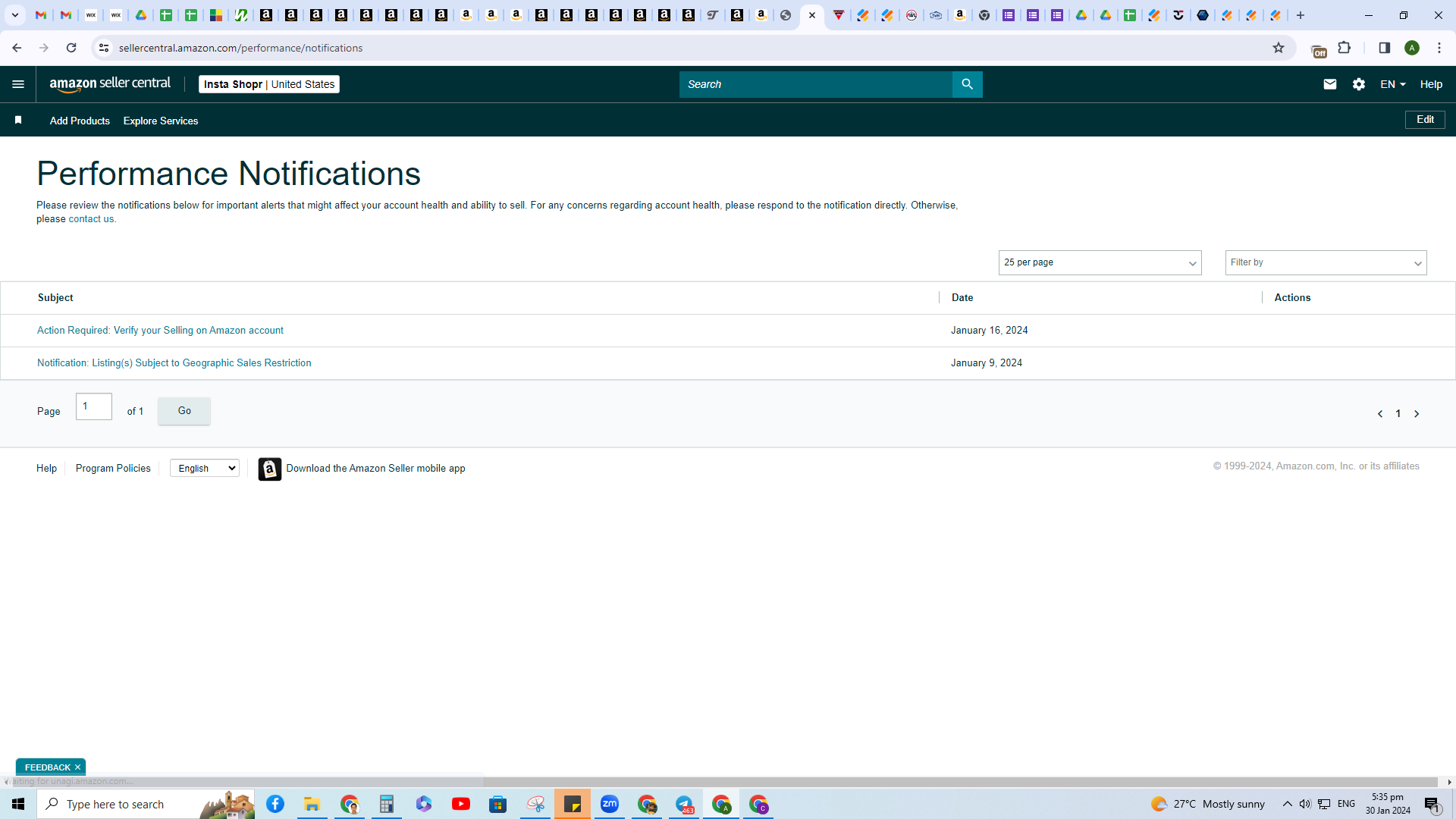Click the bookmark flag icon
The width and height of the screenshot is (1456, 819).
[x=18, y=120]
